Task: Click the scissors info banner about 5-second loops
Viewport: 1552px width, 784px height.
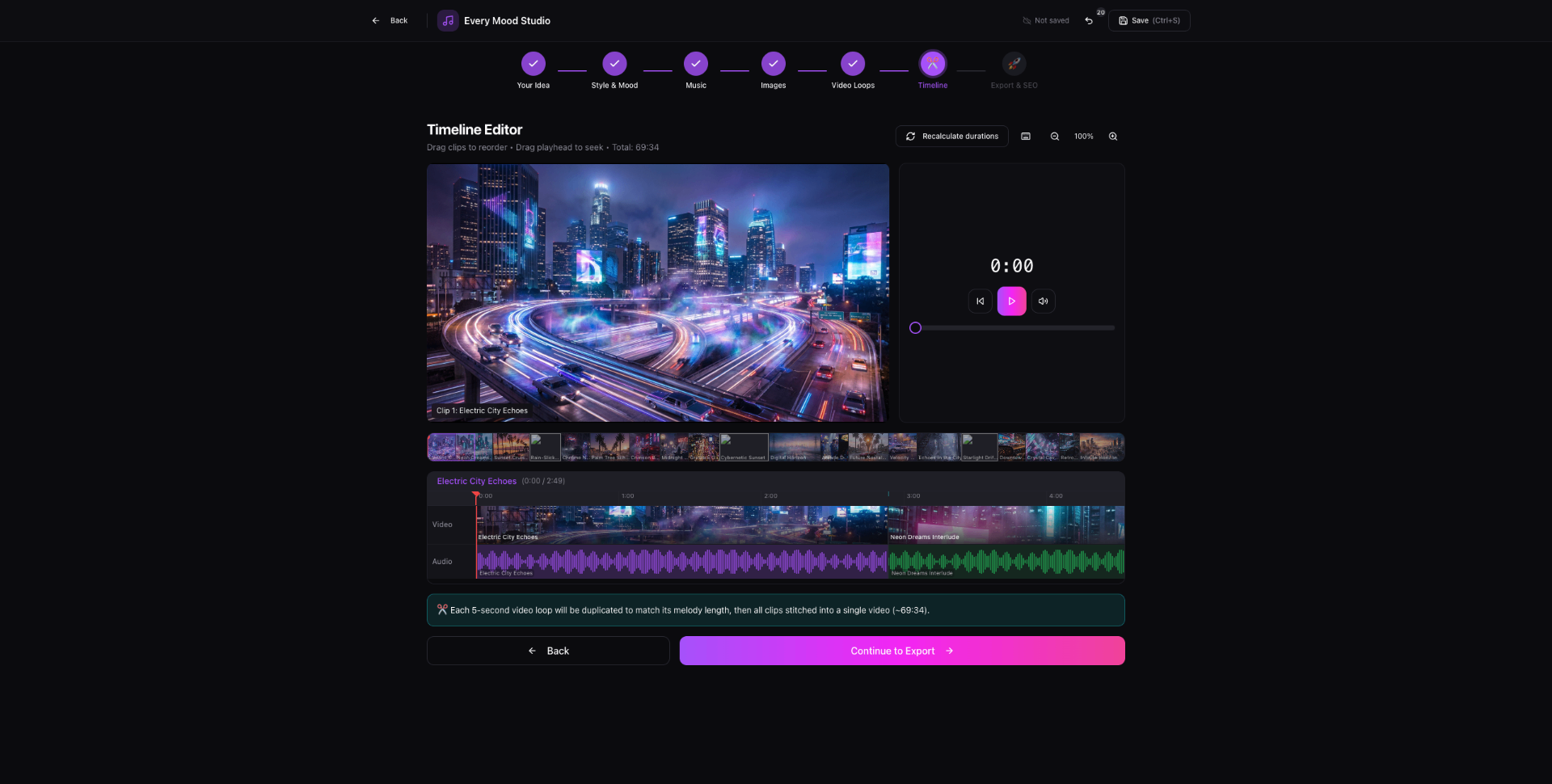Action: [776, 610]
